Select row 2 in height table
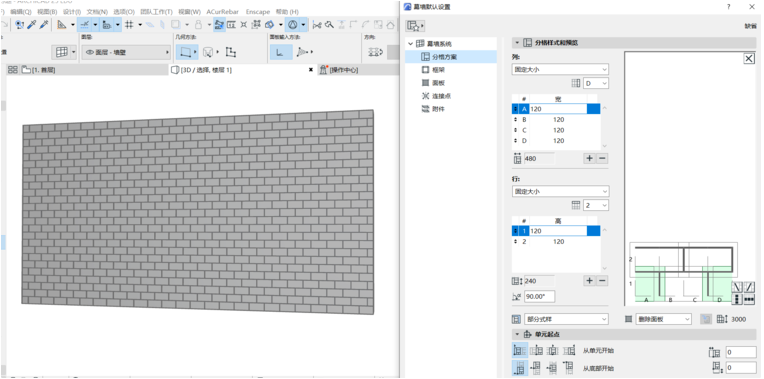This screenshot has width=764, height=379. 556,242
